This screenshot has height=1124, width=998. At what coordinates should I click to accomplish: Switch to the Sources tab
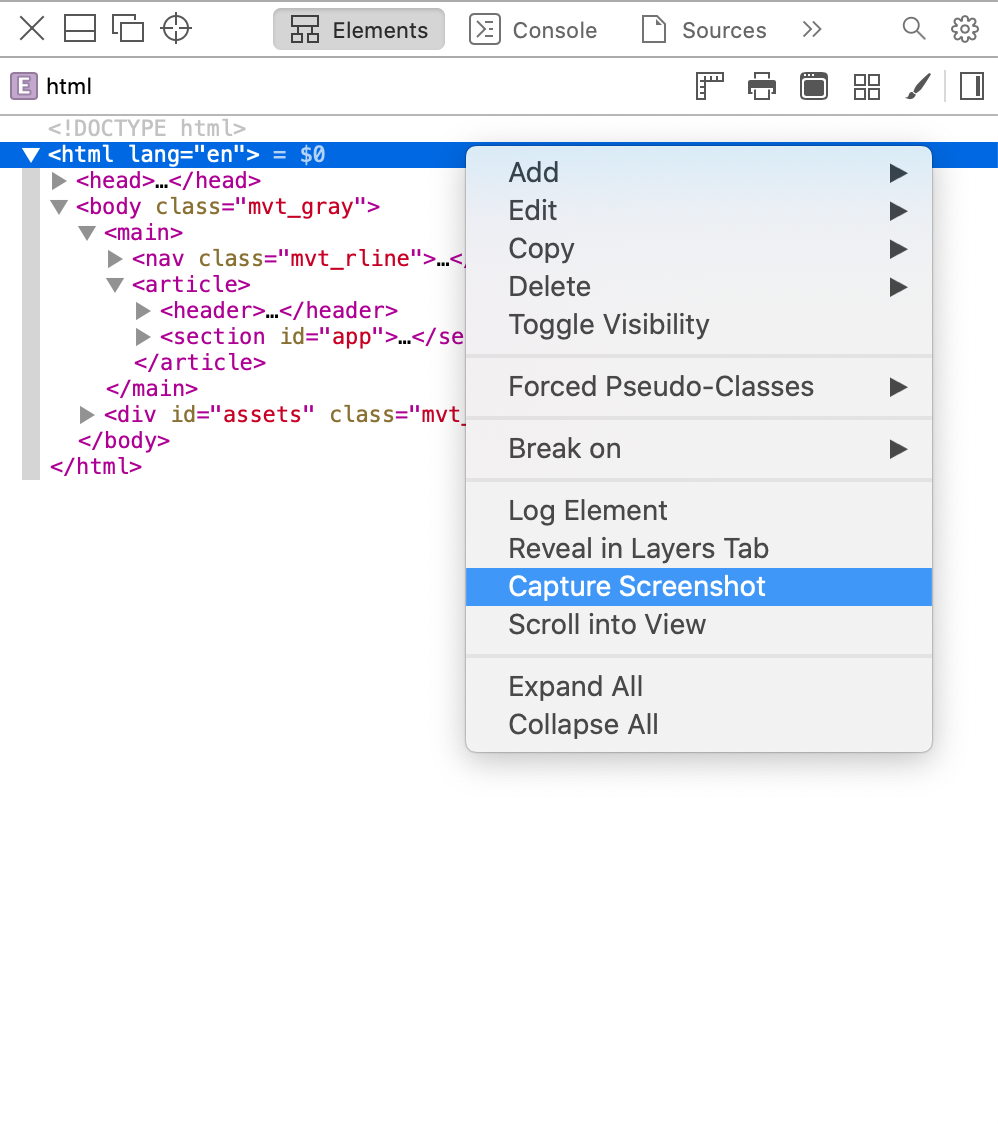click(x=704, y=29)
